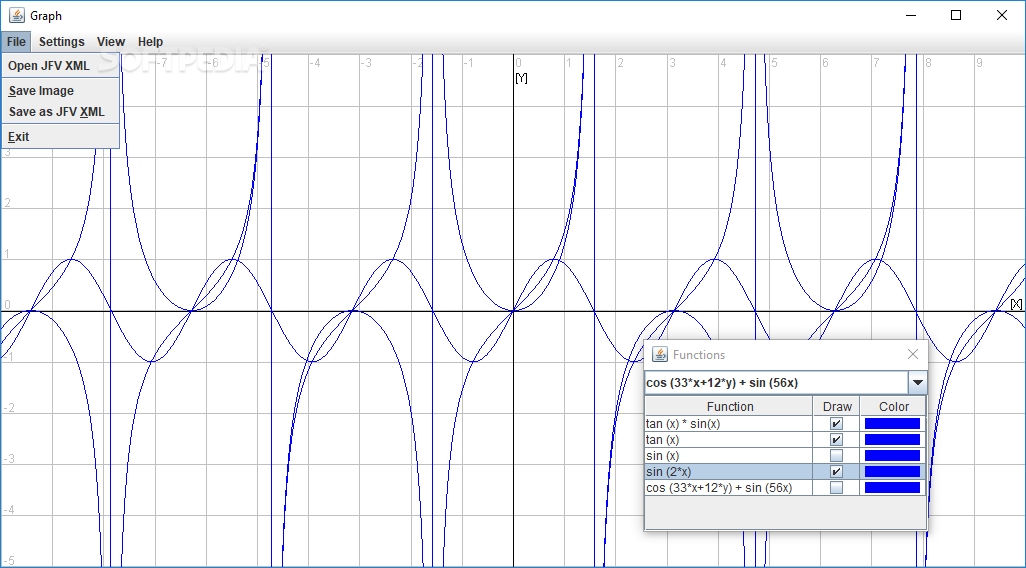Click the Function column header
The width and height of the screenshot is (1026, 568).
(x=729, y=406)
